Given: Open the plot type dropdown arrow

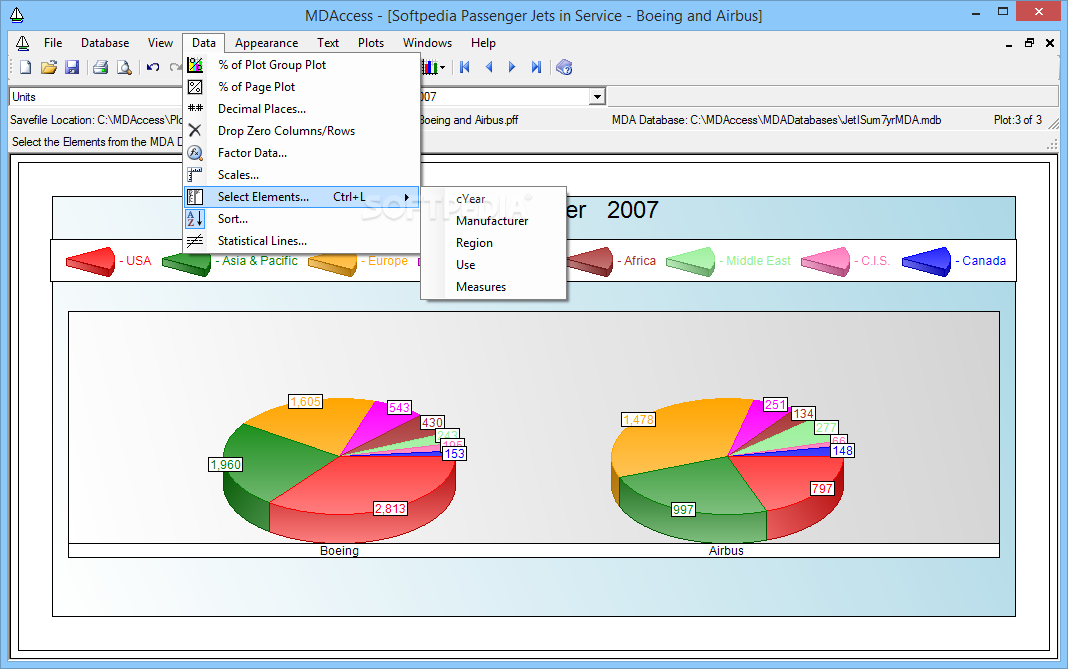Looking at the screenshot, I should coord(443,67).
